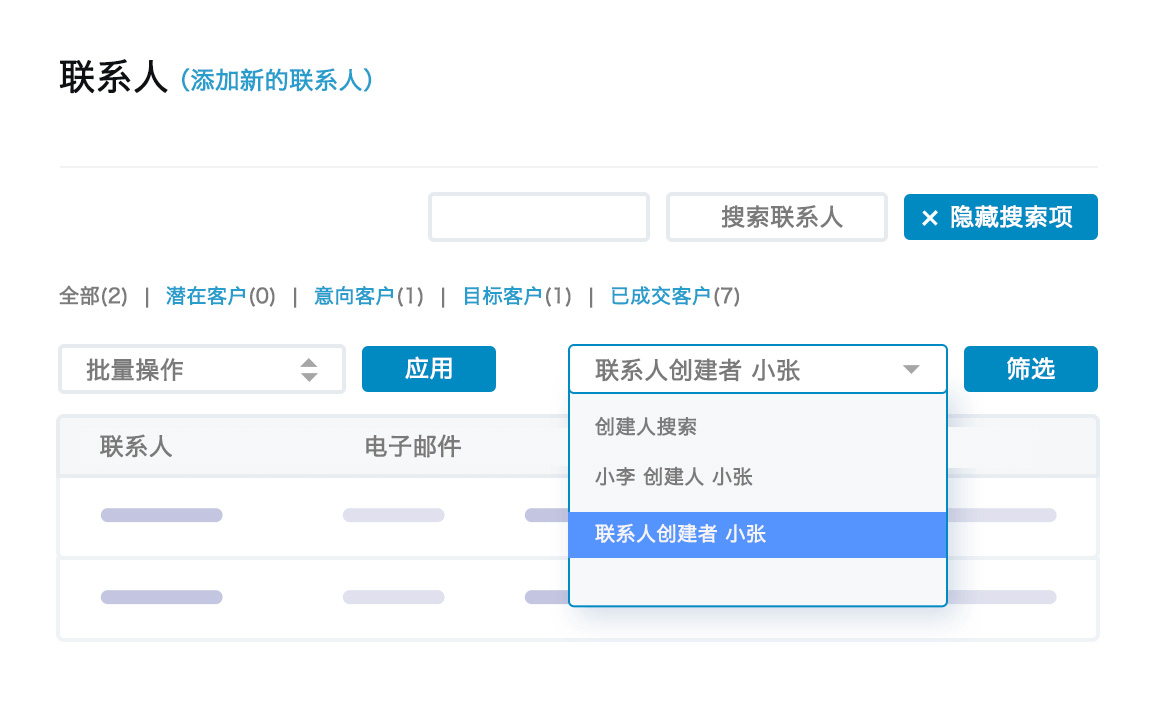This screenshot has height=720, width=1170.
Task: Click the up-down arrows on 批量操作
Action: pos(309,369)
